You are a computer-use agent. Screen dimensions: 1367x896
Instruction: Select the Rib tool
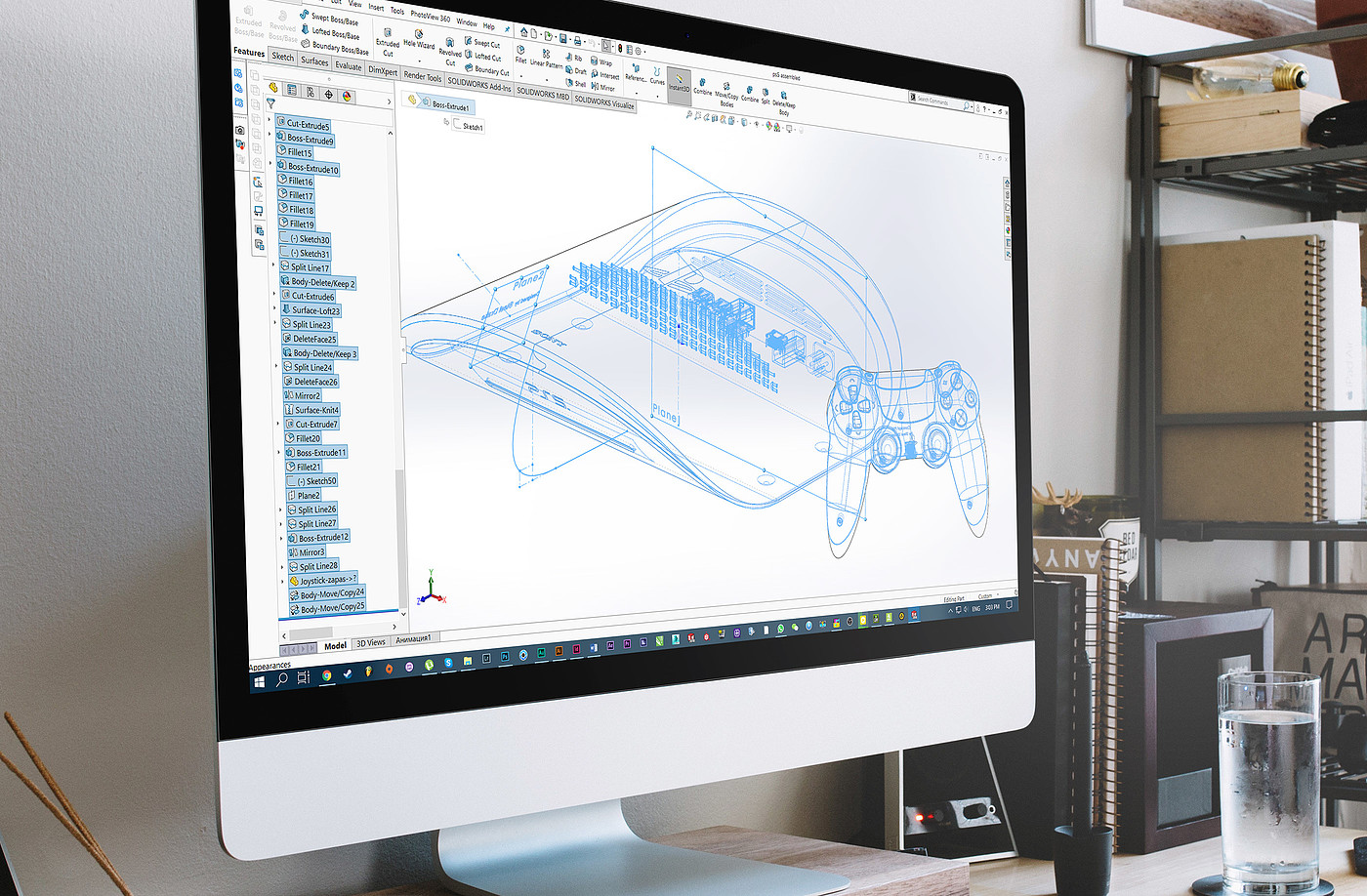574,58
